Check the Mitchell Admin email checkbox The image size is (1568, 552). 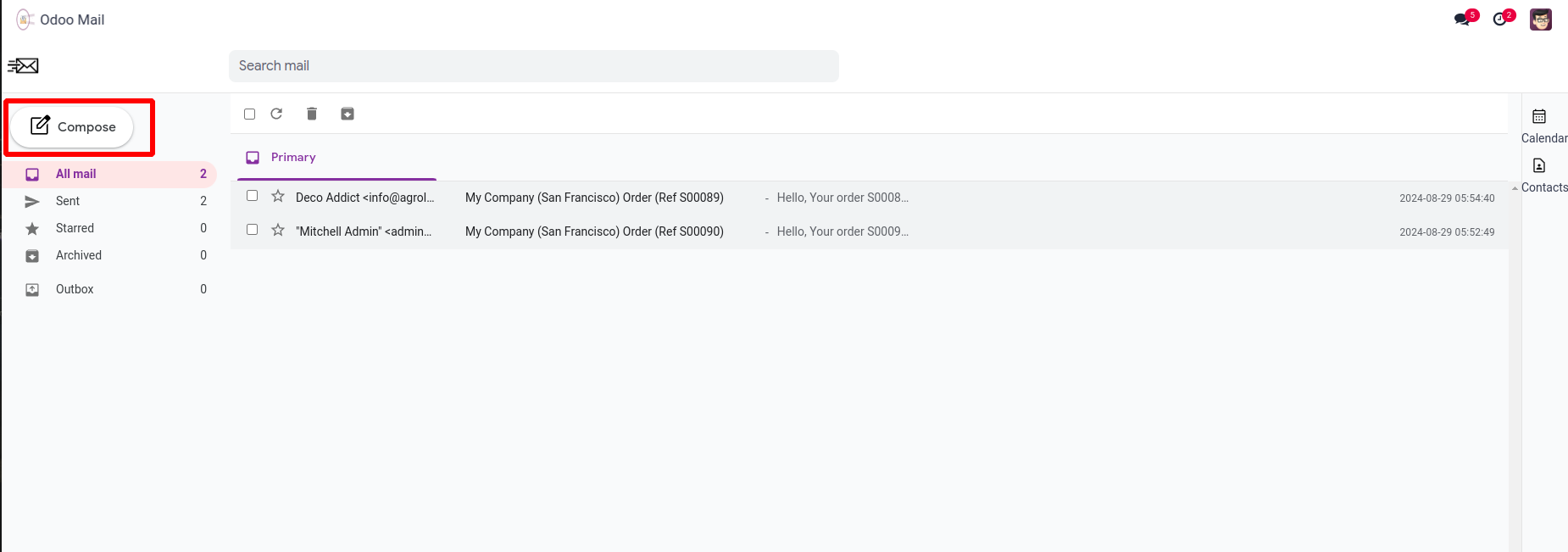click(x=252, y=230)
